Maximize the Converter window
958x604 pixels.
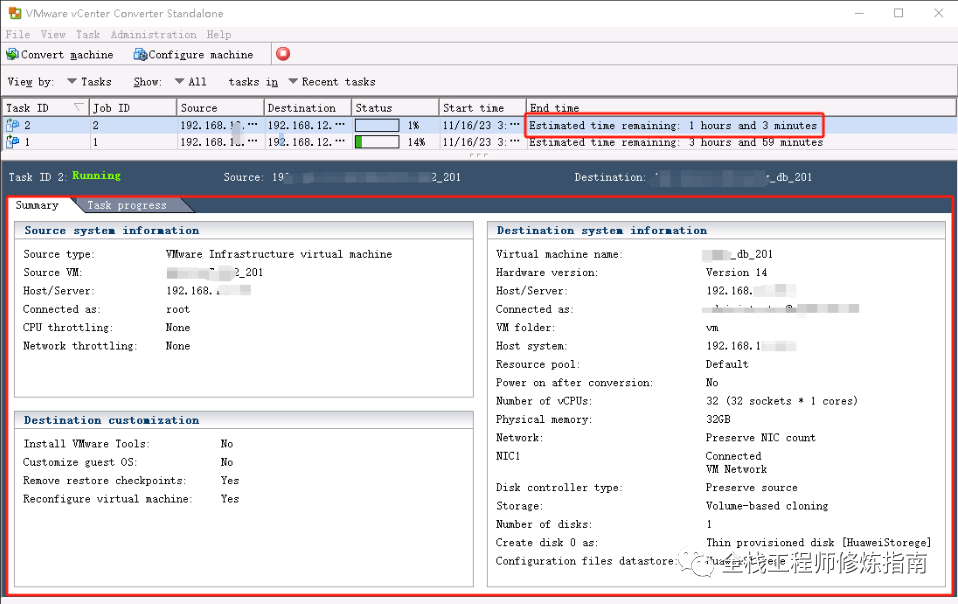(x=898, y=13)
